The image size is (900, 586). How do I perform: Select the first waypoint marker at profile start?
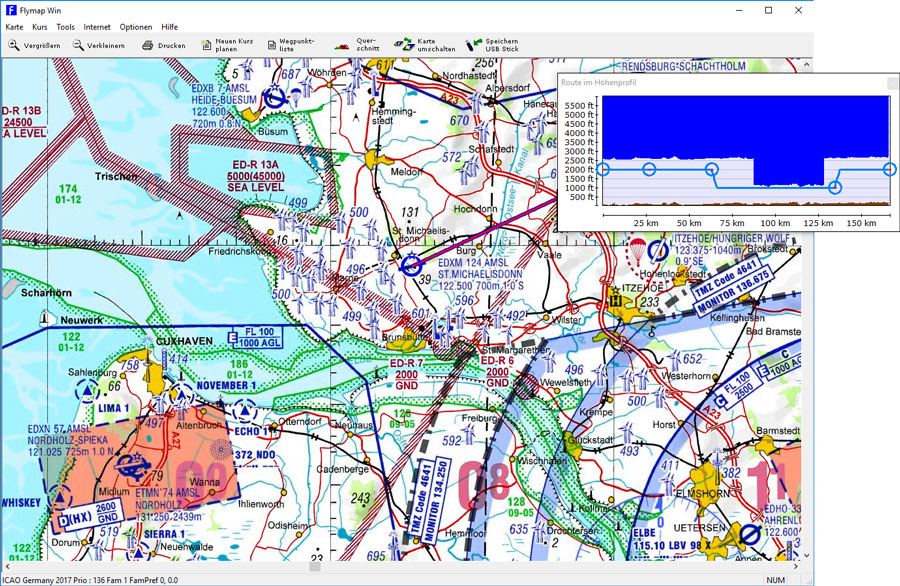603,169
